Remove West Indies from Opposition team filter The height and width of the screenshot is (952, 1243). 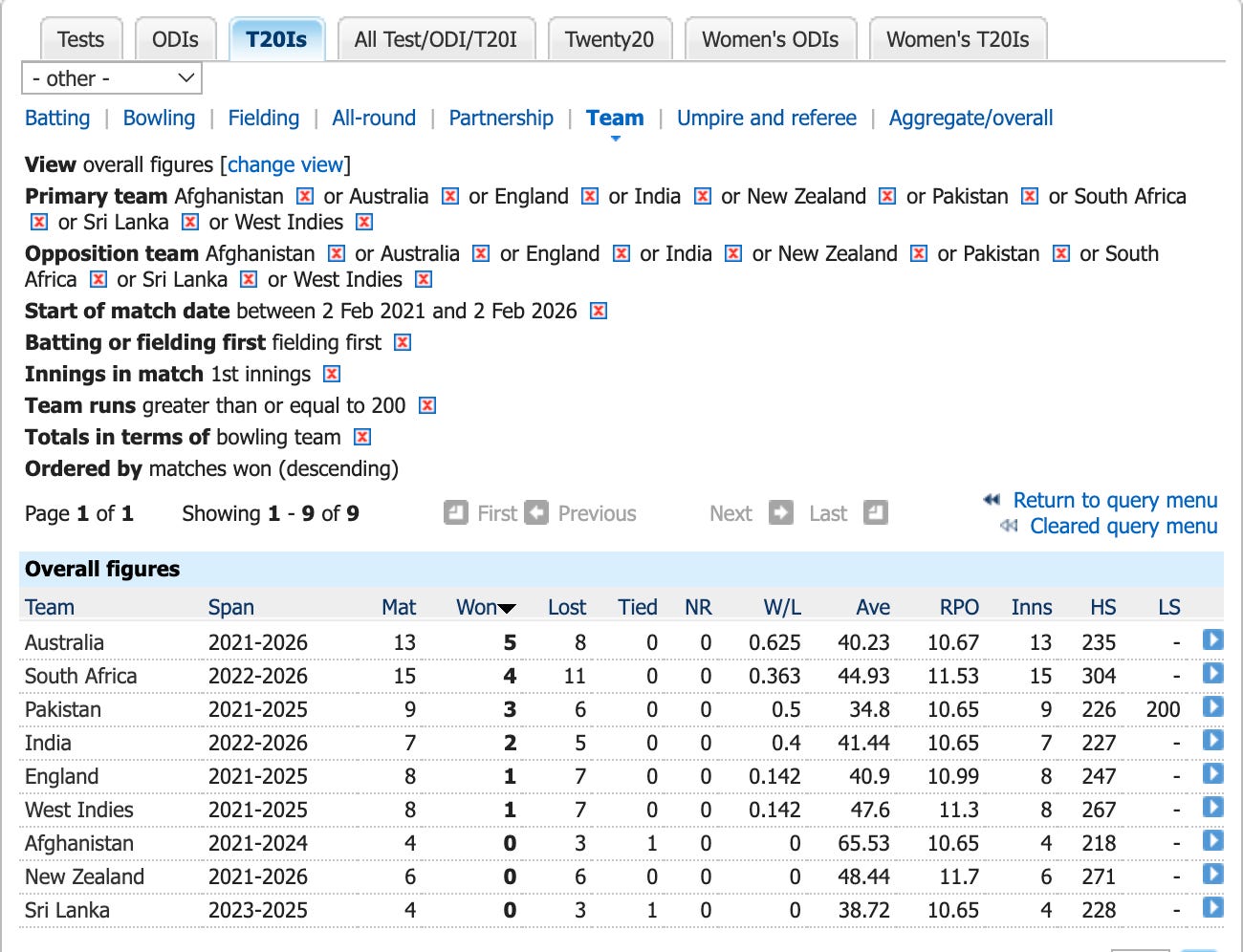[x=424, y=279]
